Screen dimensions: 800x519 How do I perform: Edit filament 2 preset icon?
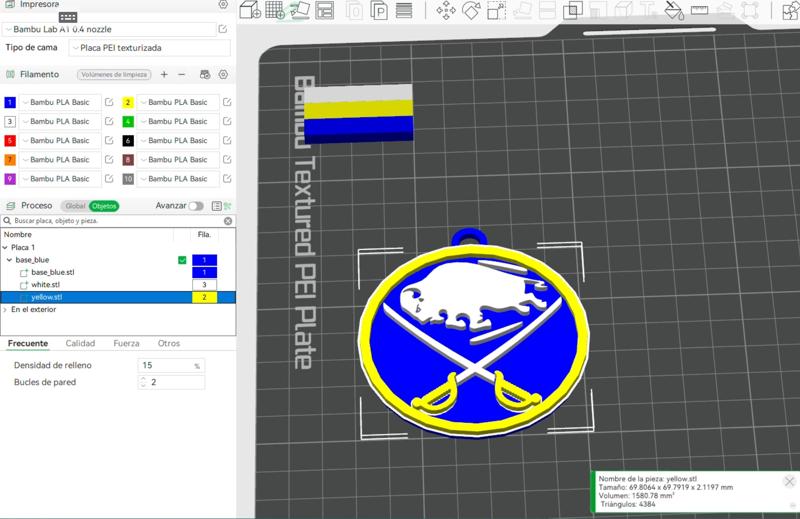(227, 102)
